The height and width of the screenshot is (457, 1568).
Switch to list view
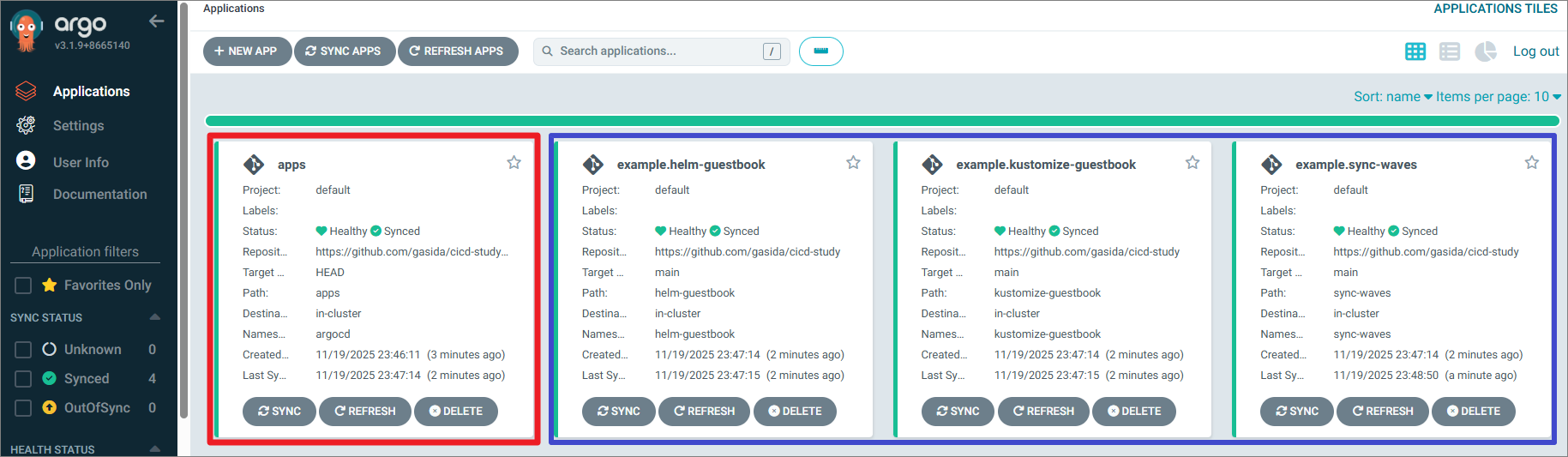(x=1450, y=51)
